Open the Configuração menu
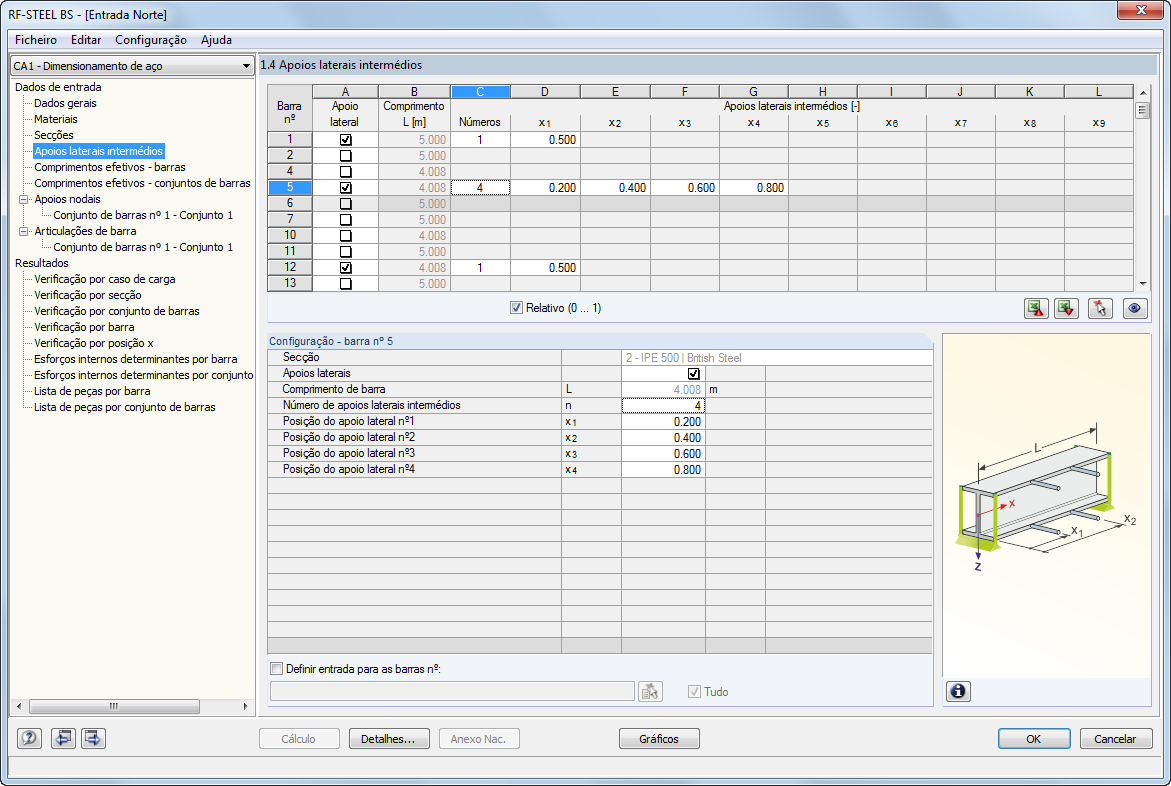Viewport: 1171px width, 786px height. 151,40
